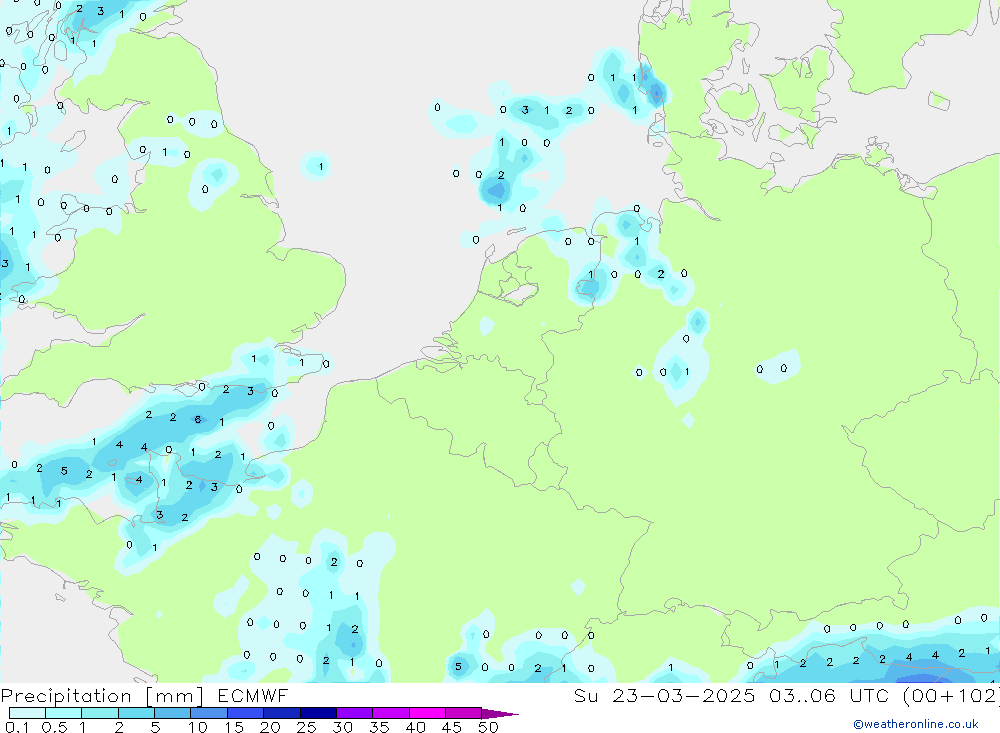Choose the 35–40 mm purple legend swatch
The height and width of the screenshot is (733, 1000).
391,713
